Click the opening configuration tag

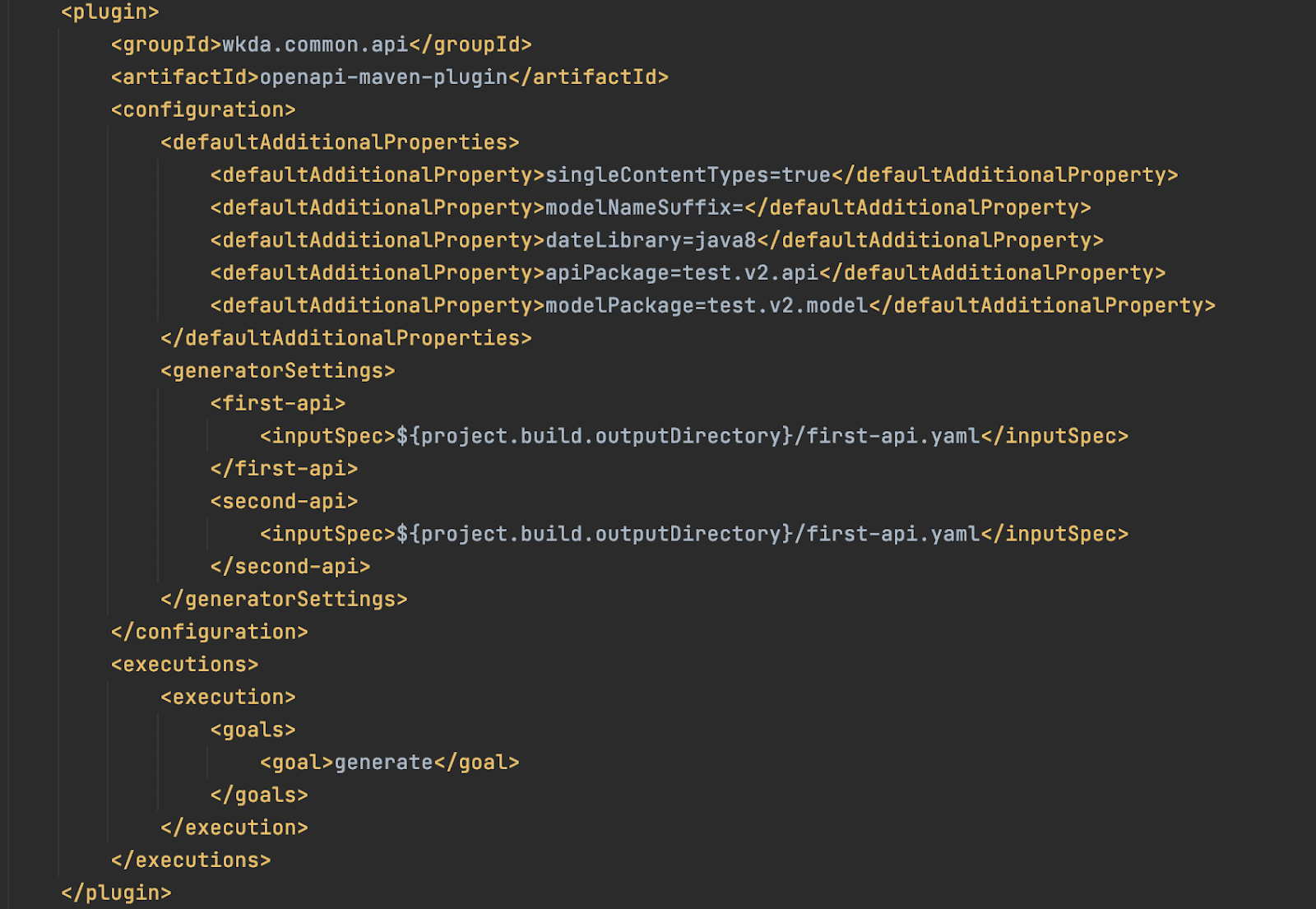tap(203, 110)
